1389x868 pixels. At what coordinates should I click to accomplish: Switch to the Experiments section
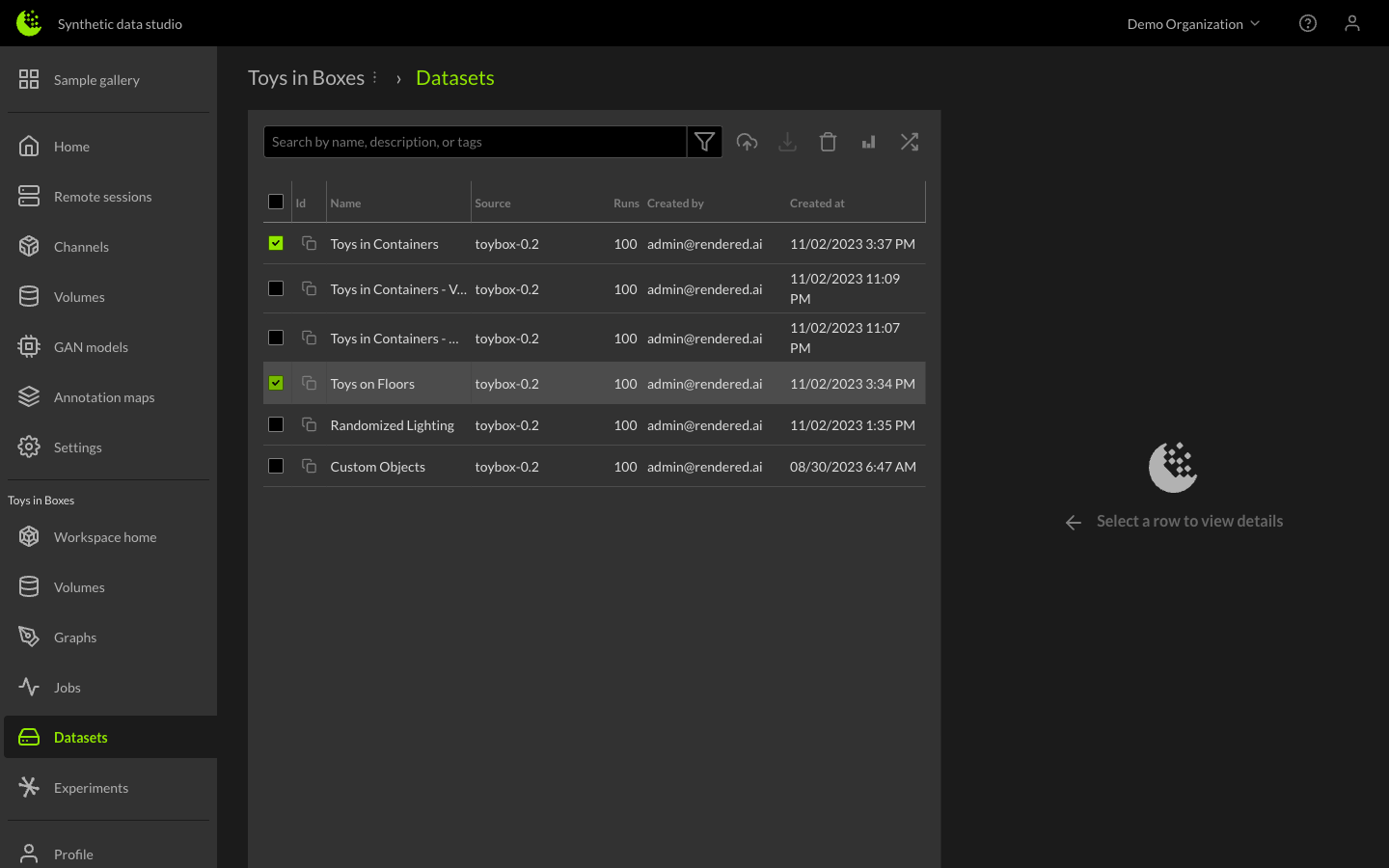click(91, 787)
